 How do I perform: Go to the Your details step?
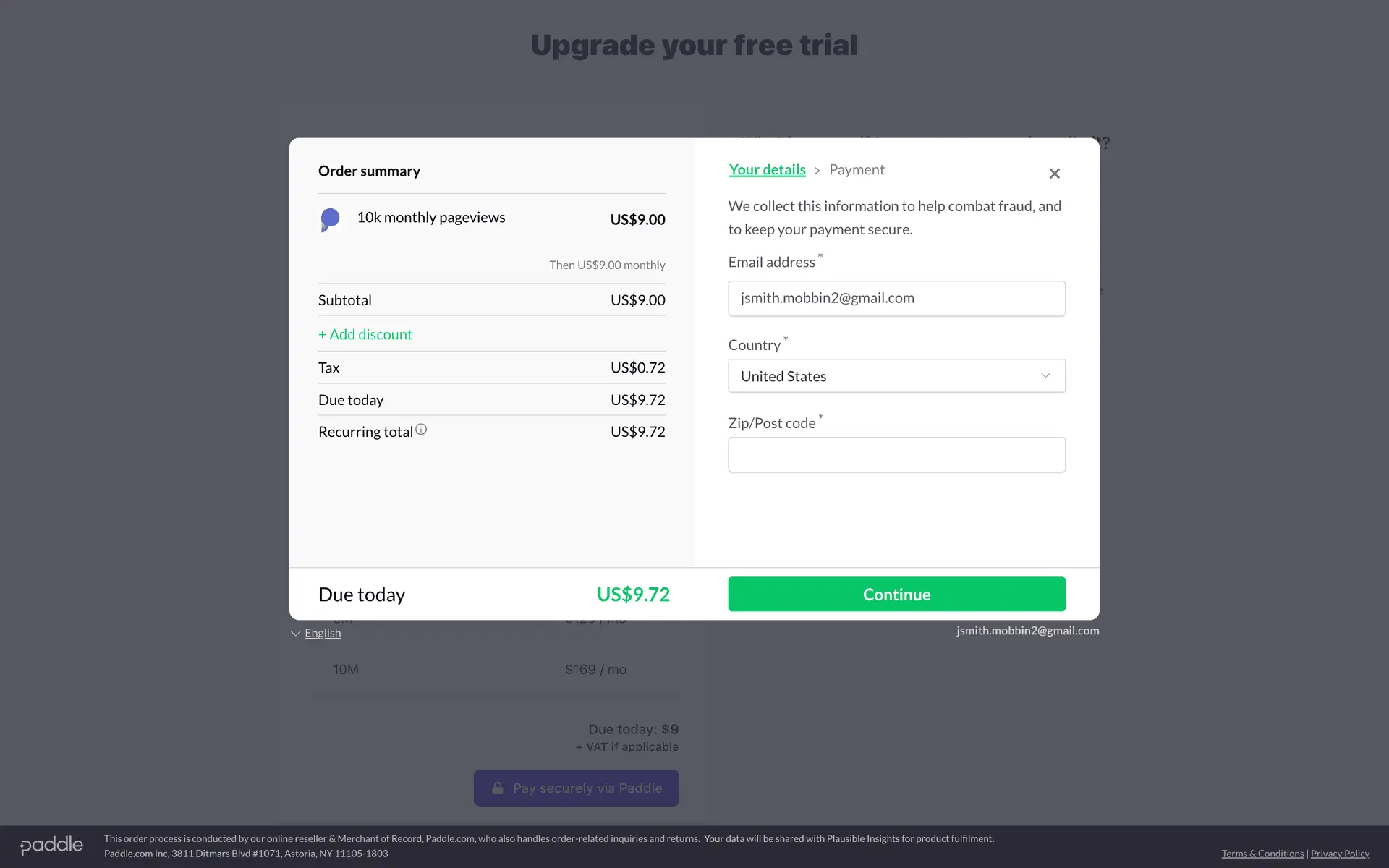coord(767,169)
